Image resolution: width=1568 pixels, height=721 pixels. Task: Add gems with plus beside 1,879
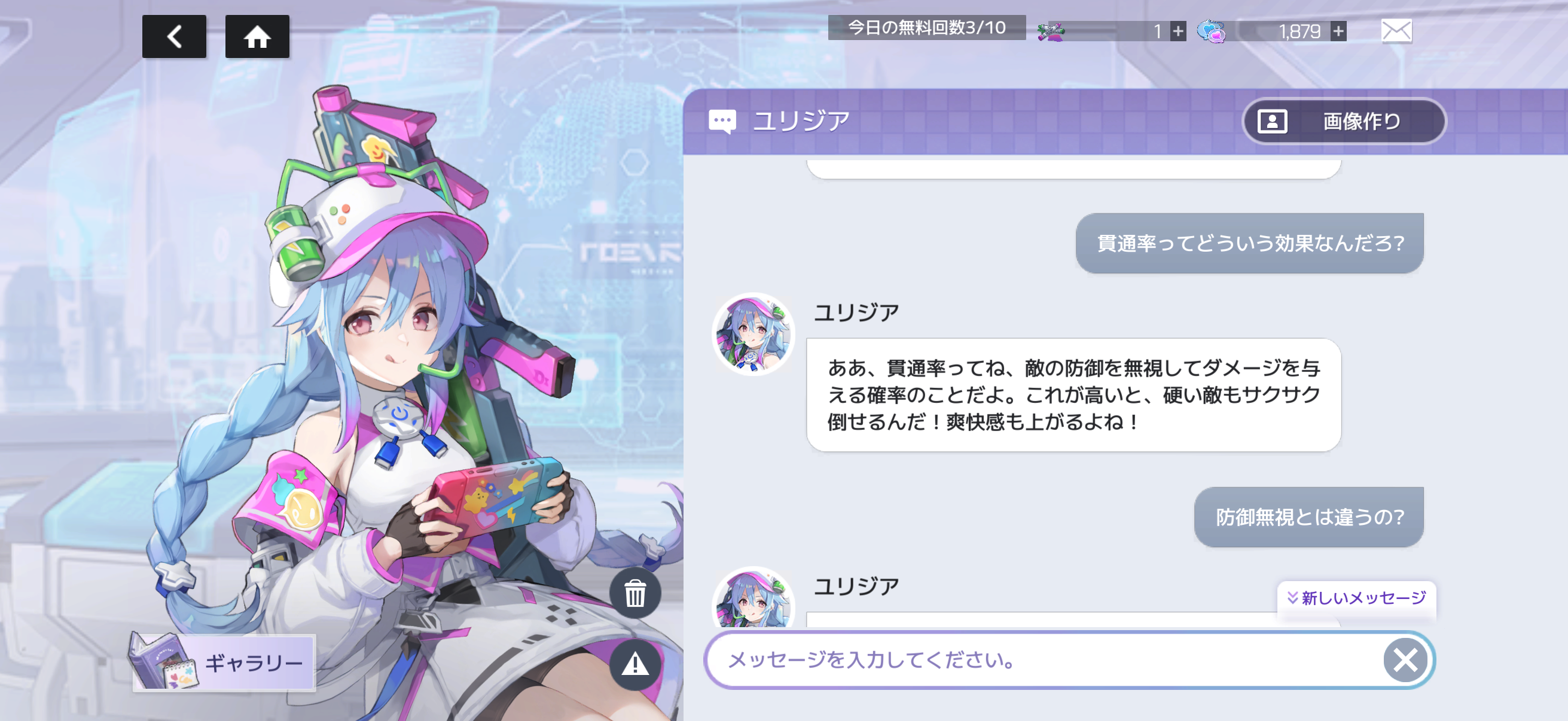[1338, 31]
